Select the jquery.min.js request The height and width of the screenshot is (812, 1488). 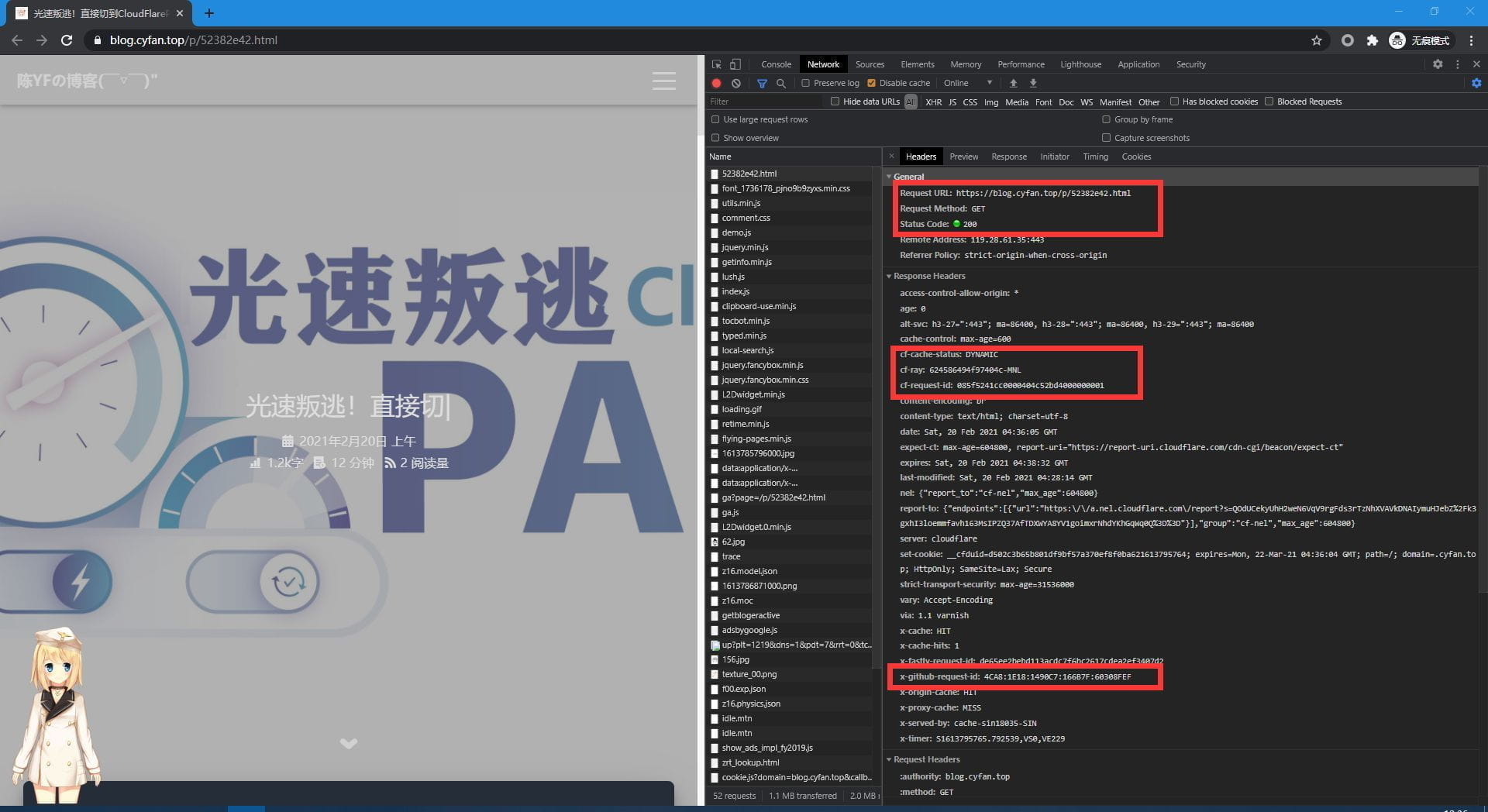(745, 247)
